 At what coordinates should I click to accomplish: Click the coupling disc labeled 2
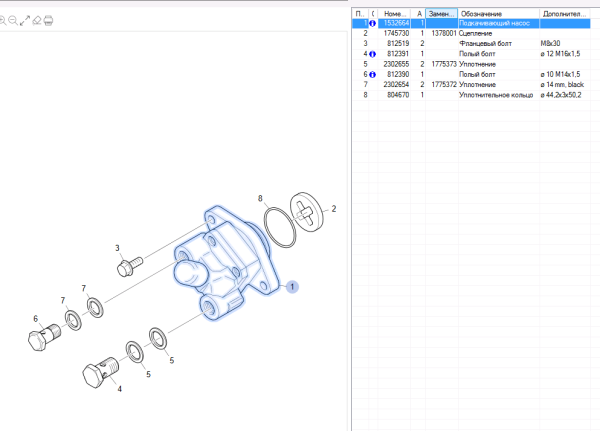pos(307,212)
